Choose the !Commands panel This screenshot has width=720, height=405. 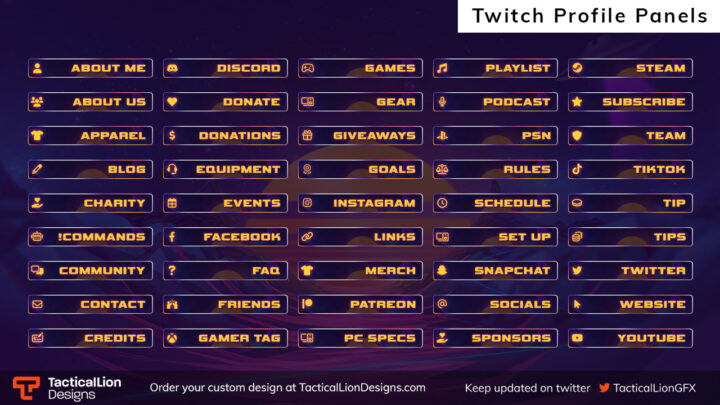tap(90, 237)
